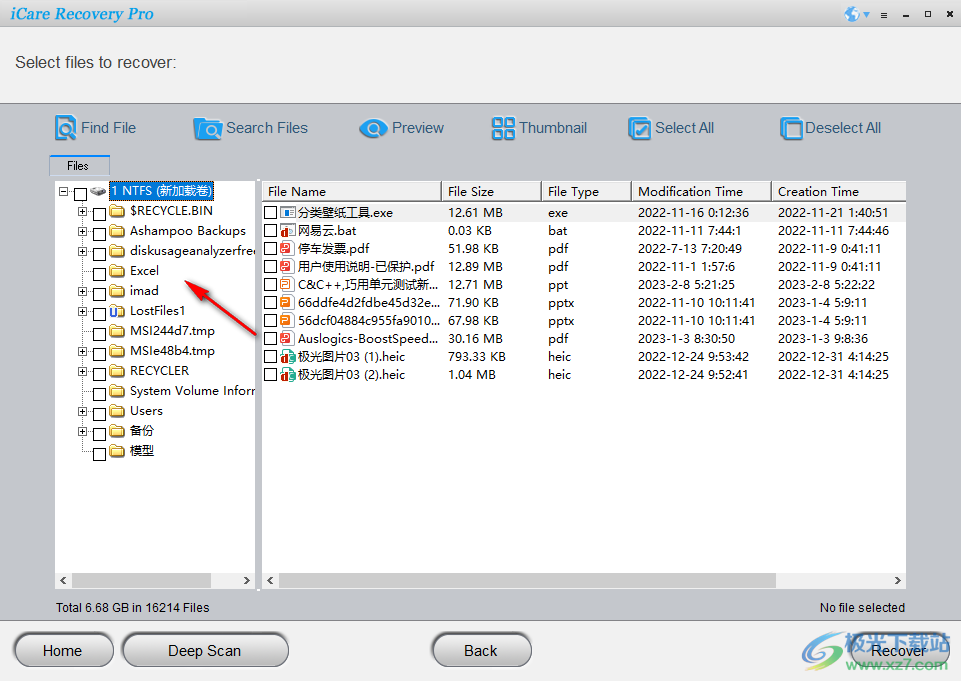
Task: Start a Deep Scan
Action: (204, 650)
